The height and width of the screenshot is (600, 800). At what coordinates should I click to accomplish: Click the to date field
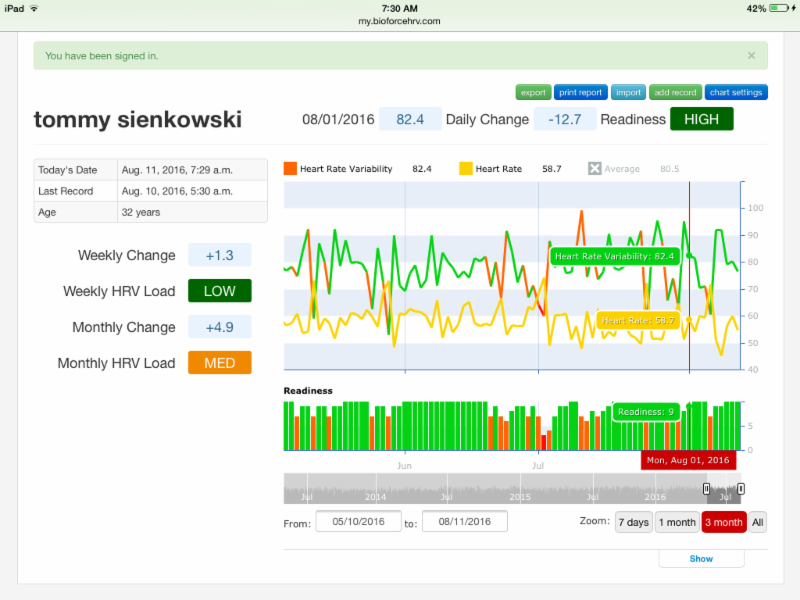[464, 522]
